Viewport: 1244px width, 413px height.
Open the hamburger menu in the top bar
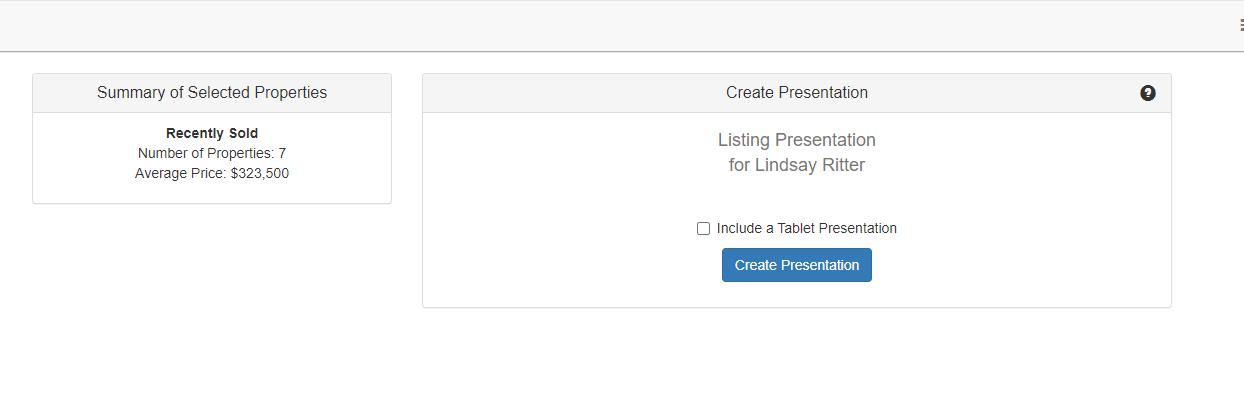click(1240, 26)
